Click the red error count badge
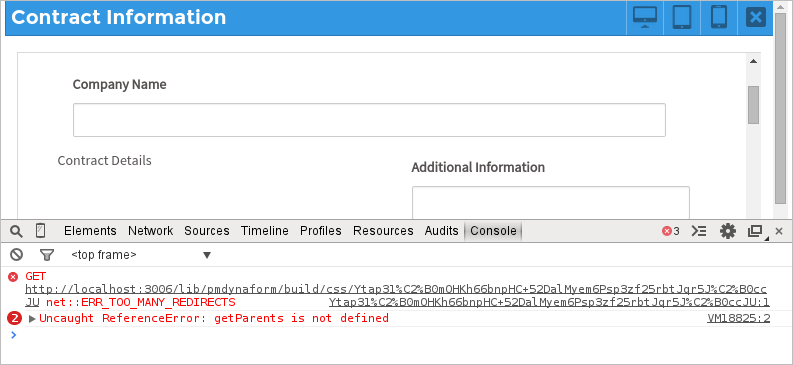 point(671,231)
